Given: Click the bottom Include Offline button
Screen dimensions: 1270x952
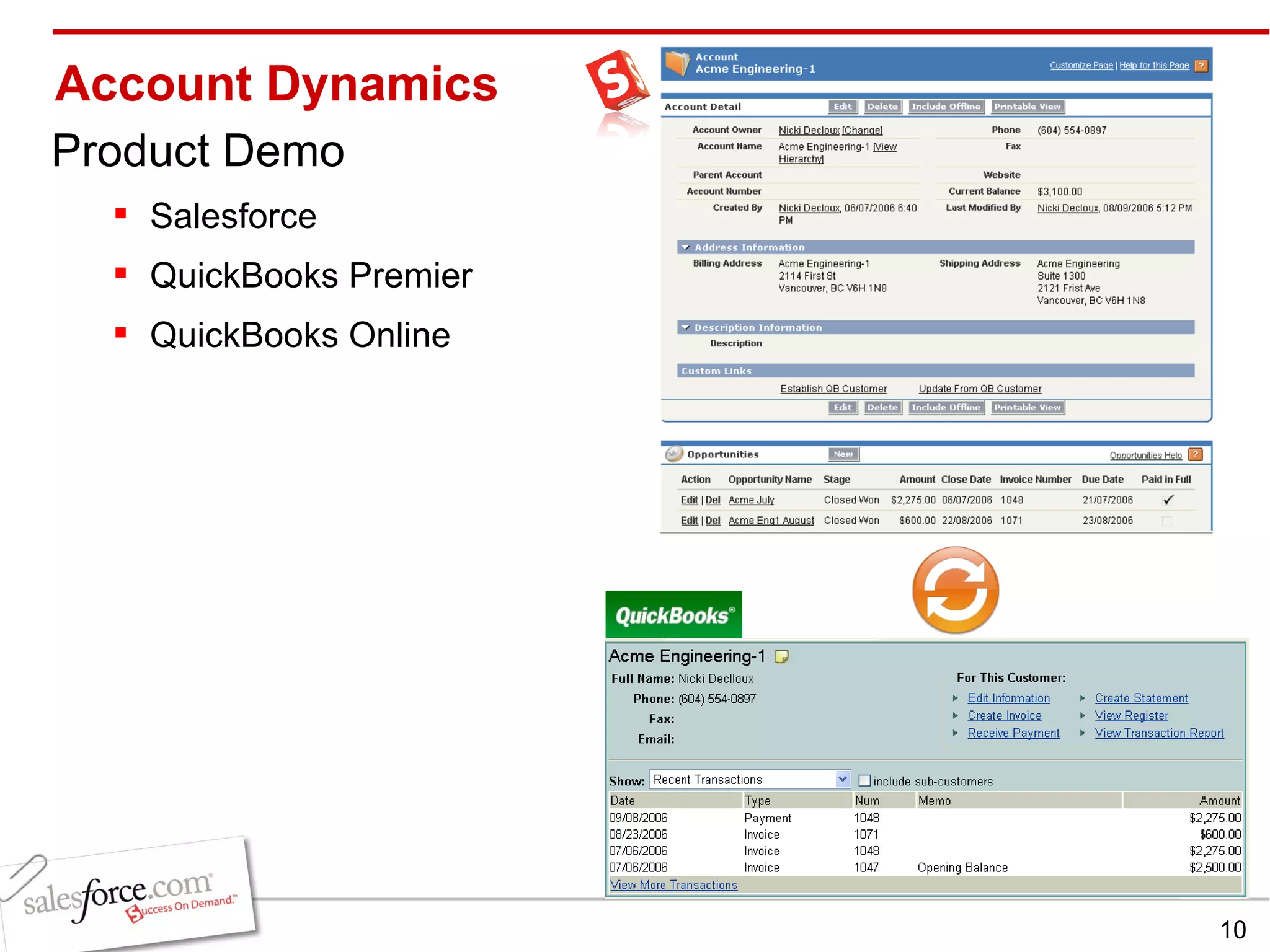Looking at the screenshot, I should 946,408.
